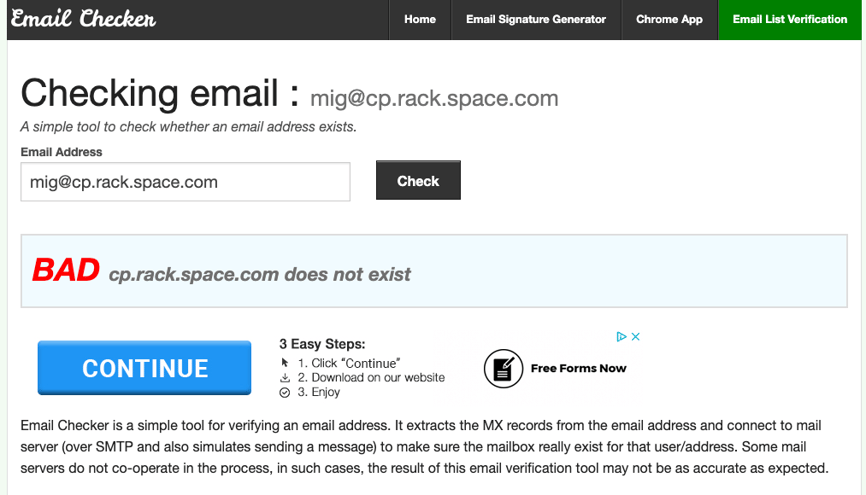866x495 pixels.
Task: Go to the Chrome App page
Action: coord(669,19)
